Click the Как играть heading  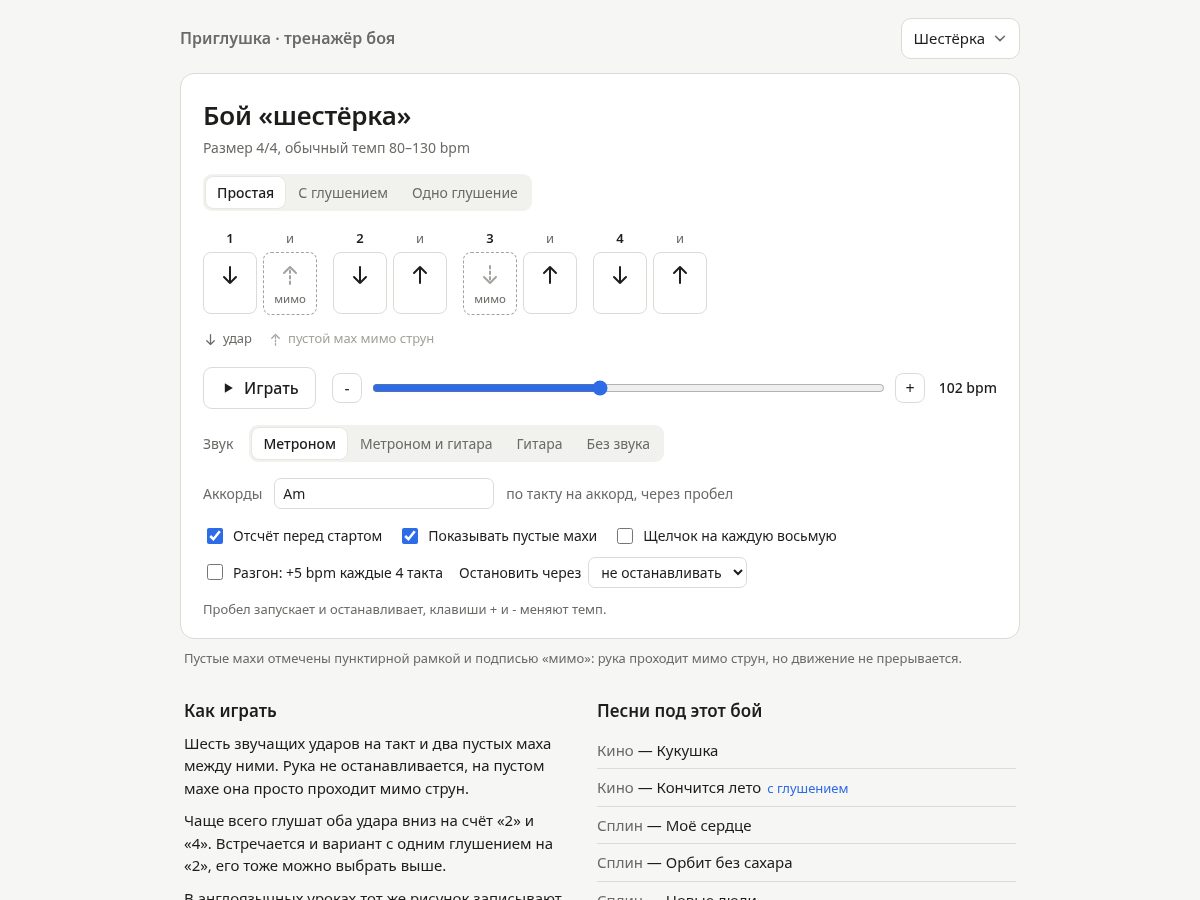(230, 711)
